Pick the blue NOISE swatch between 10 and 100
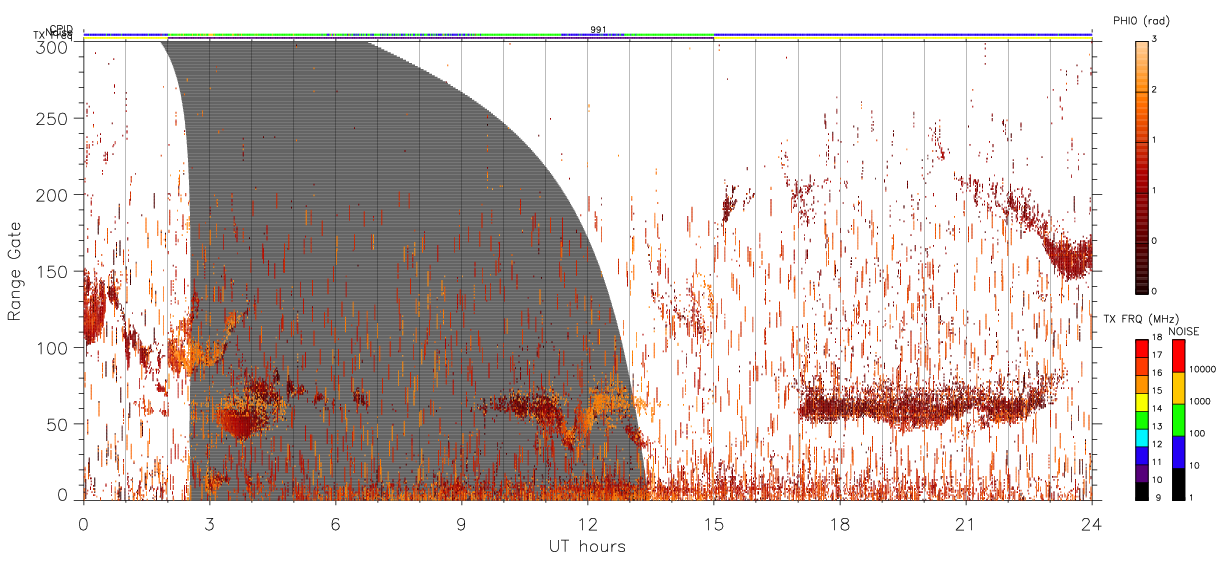The height and width of the screenshot is (567, 1228). coord(1178,452)
